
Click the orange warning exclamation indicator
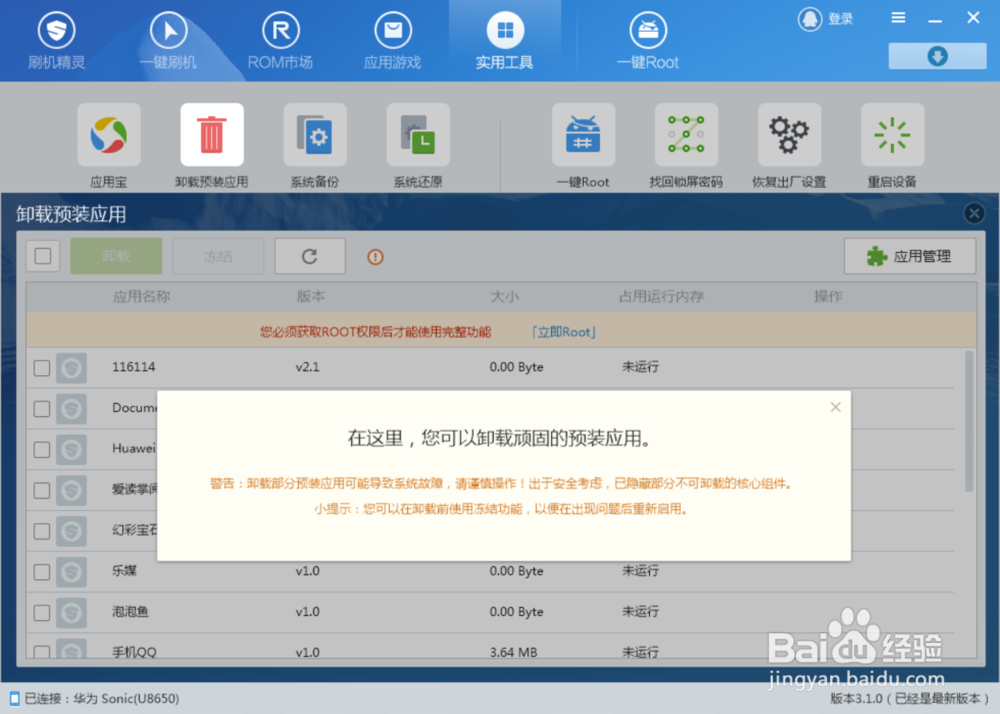374,256
